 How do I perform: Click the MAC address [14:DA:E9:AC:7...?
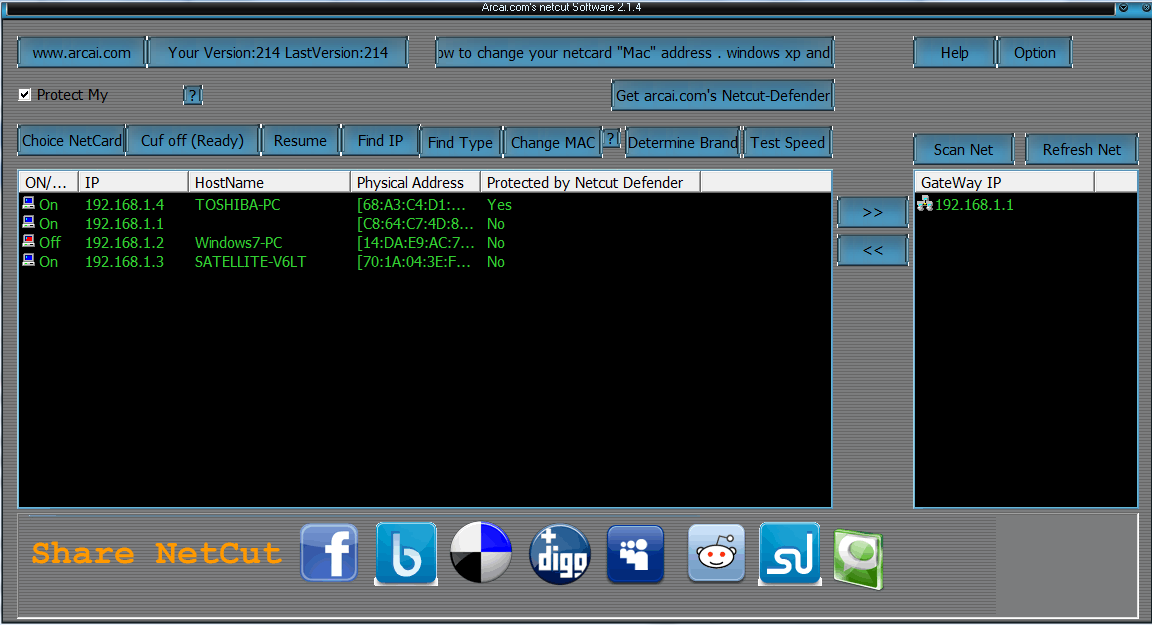(415, 243)
